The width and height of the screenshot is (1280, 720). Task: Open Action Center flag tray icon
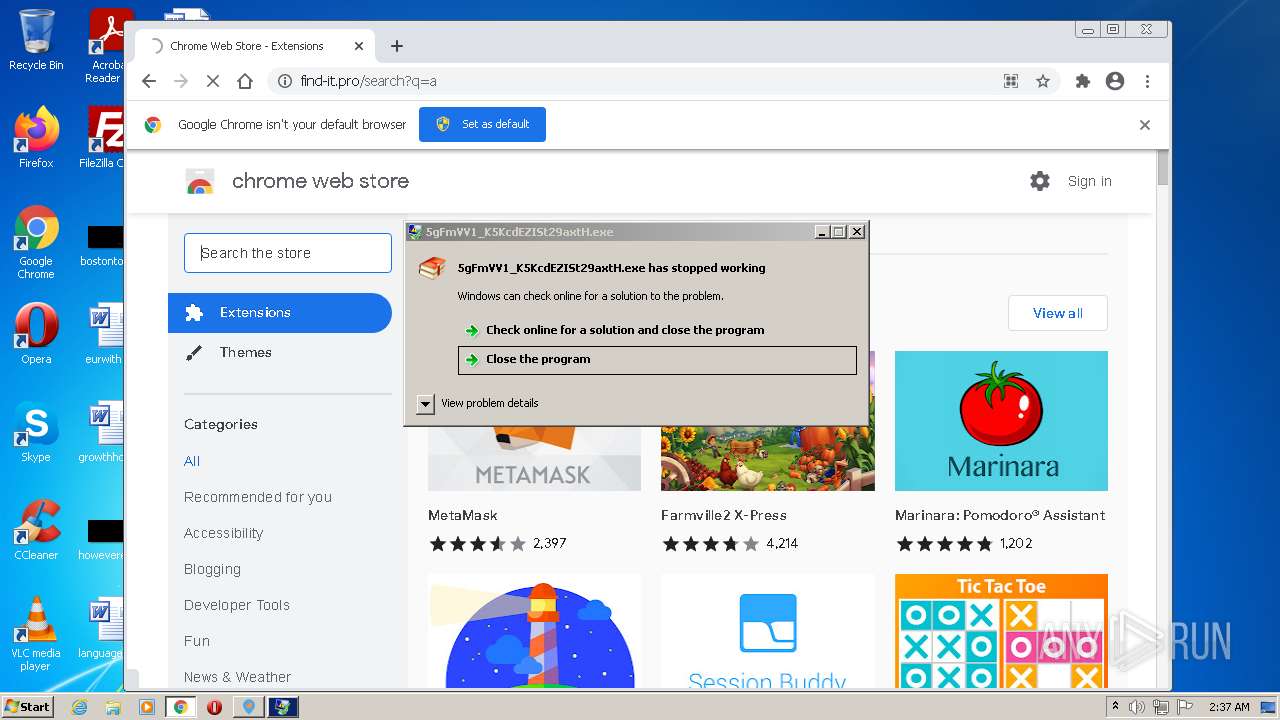coord(1184,707)
